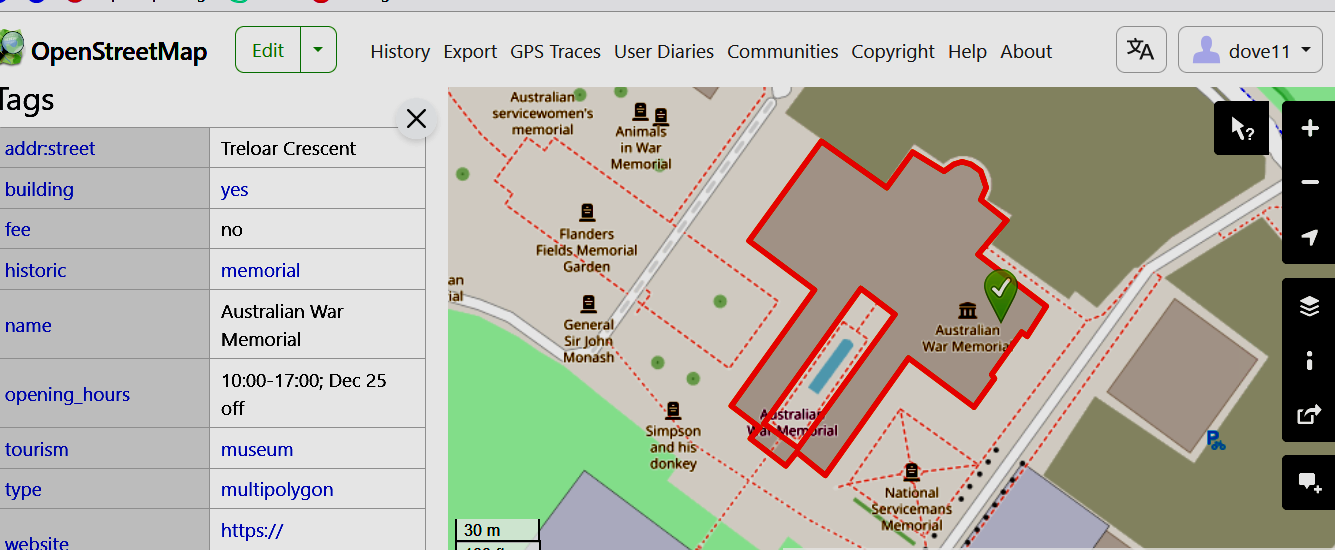Image resolution: width=1335 pixels, height=550 pixels.
Task: Click the green checkmark map marker
Action: [1000, 295]
